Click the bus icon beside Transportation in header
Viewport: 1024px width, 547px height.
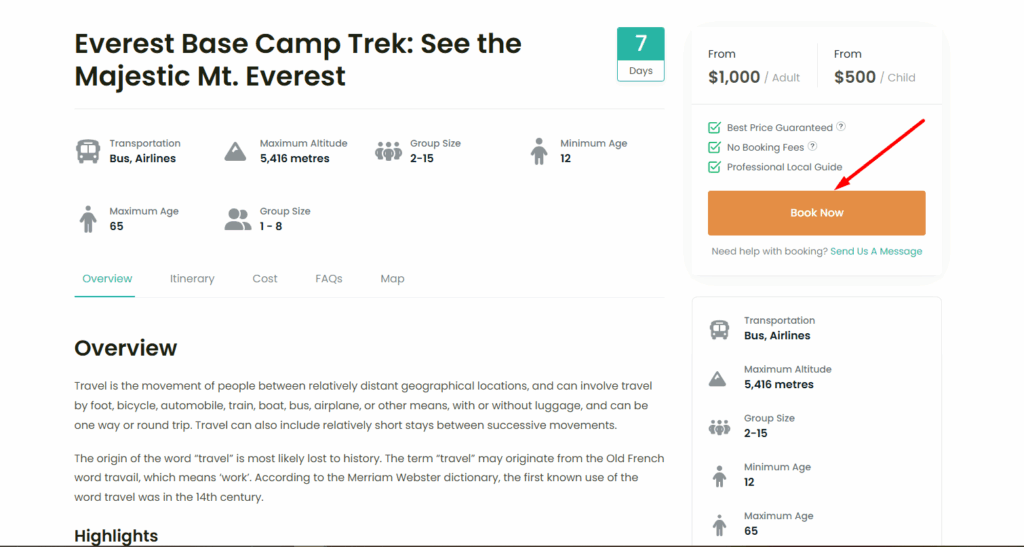click(x=88, y=152)
